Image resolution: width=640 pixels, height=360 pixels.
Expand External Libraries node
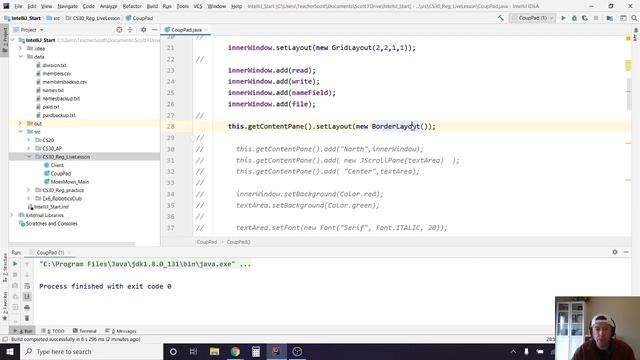(13, 215)
